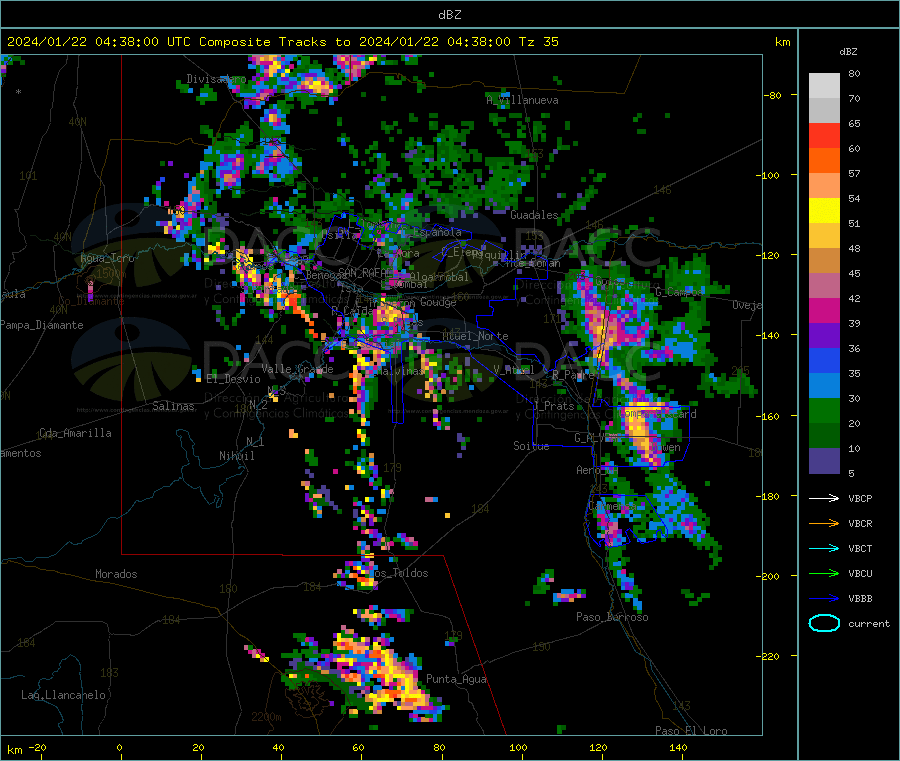Click the '120' km bottom axis tick
Screen dimensions: 900x761
coord(598,748)
